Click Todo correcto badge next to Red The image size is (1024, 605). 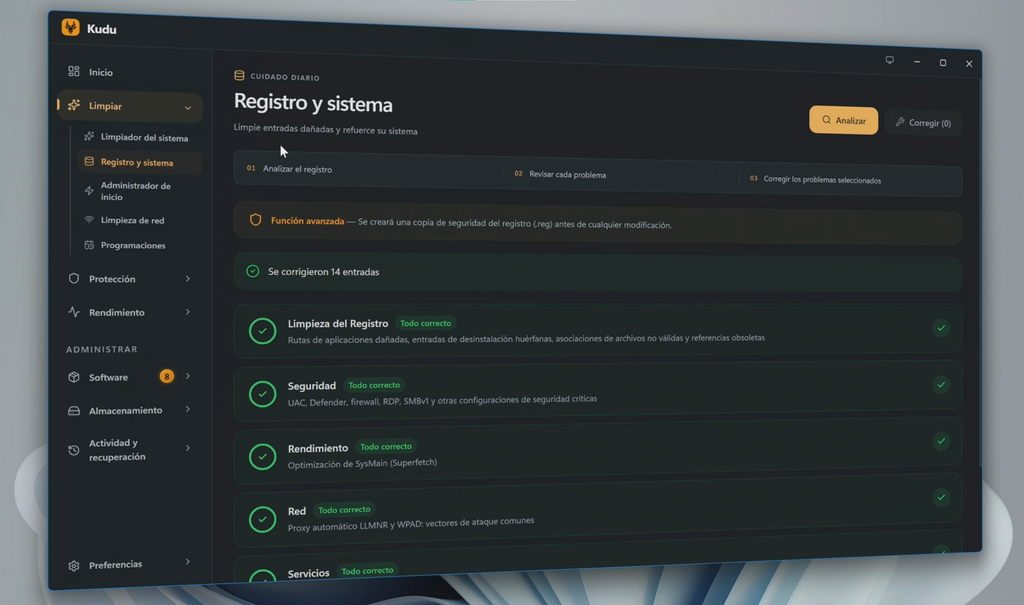click(x=344, y=510)
